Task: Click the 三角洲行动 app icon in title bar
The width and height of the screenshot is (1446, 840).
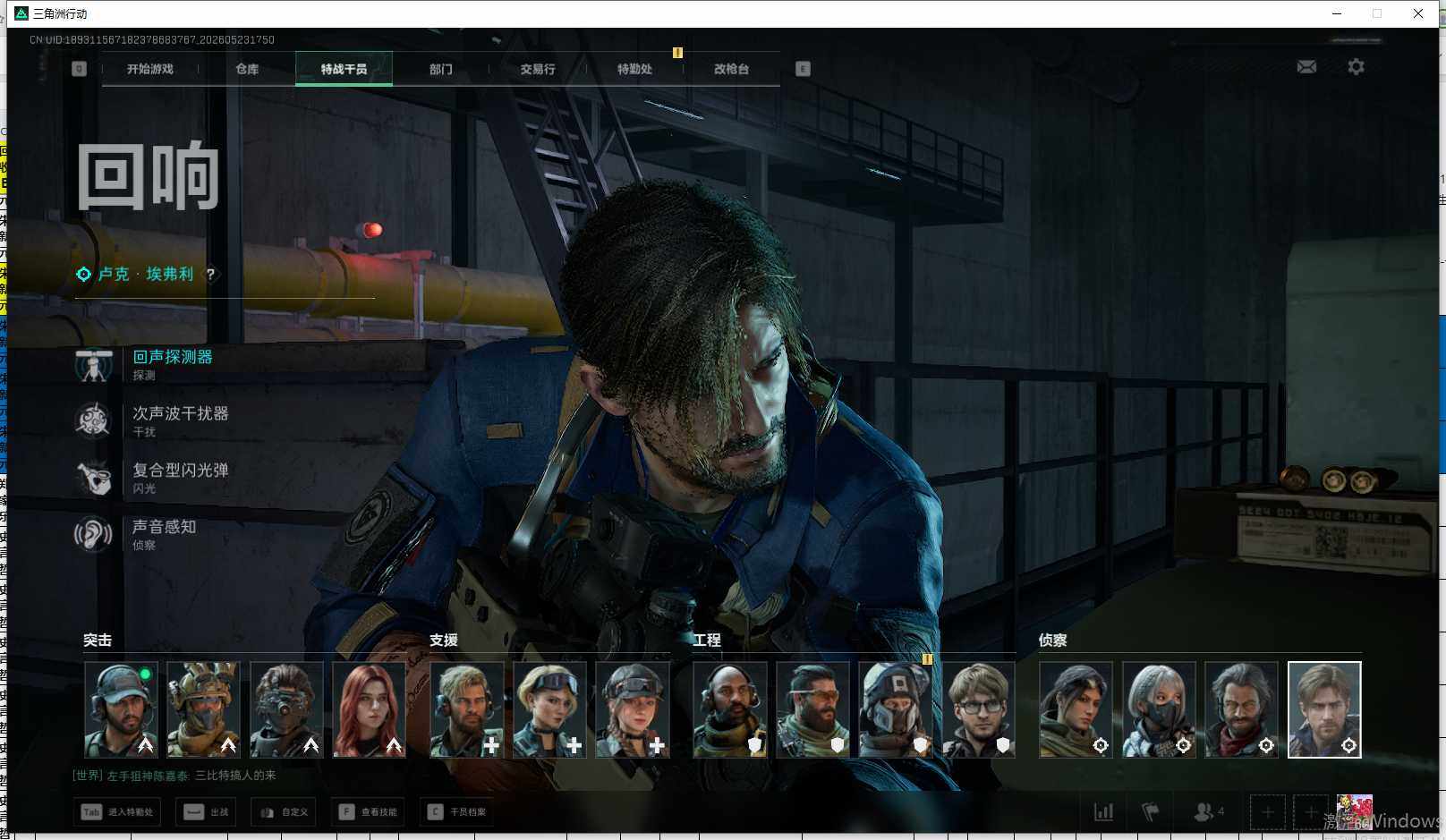Action: pos(21,13)
